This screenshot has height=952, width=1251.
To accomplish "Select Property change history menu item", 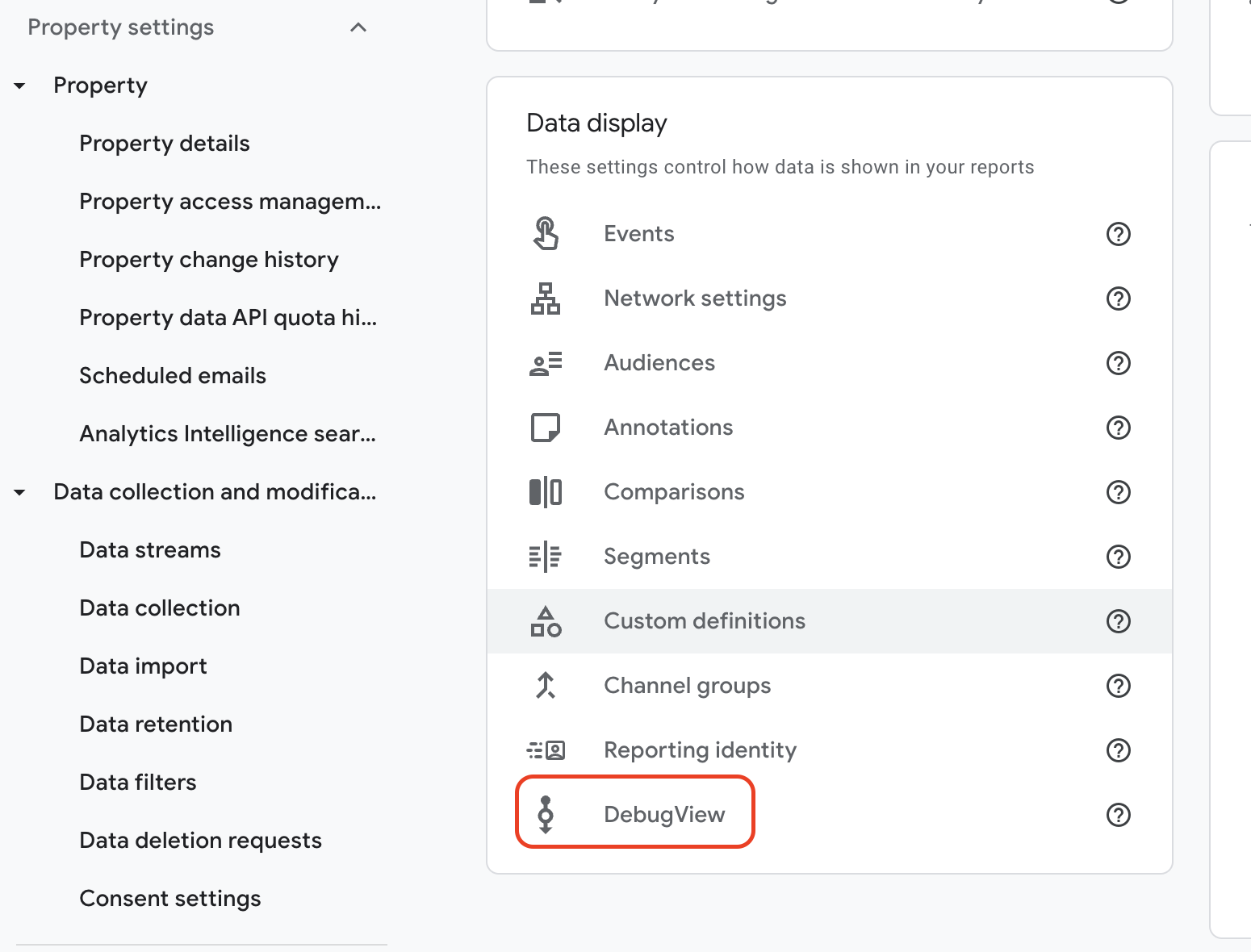I will click(209, 260).
